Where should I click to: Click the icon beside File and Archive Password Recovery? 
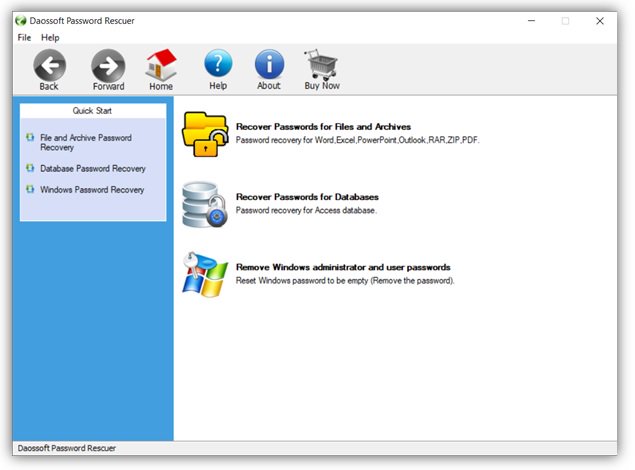(x=30, y=137)
